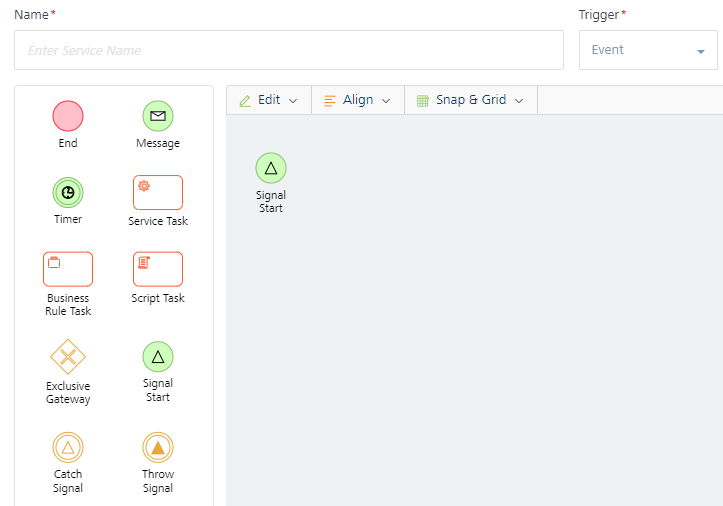Pick the Message event icon
This screenshot has height=506, width=723.
(x=158, y=116)
